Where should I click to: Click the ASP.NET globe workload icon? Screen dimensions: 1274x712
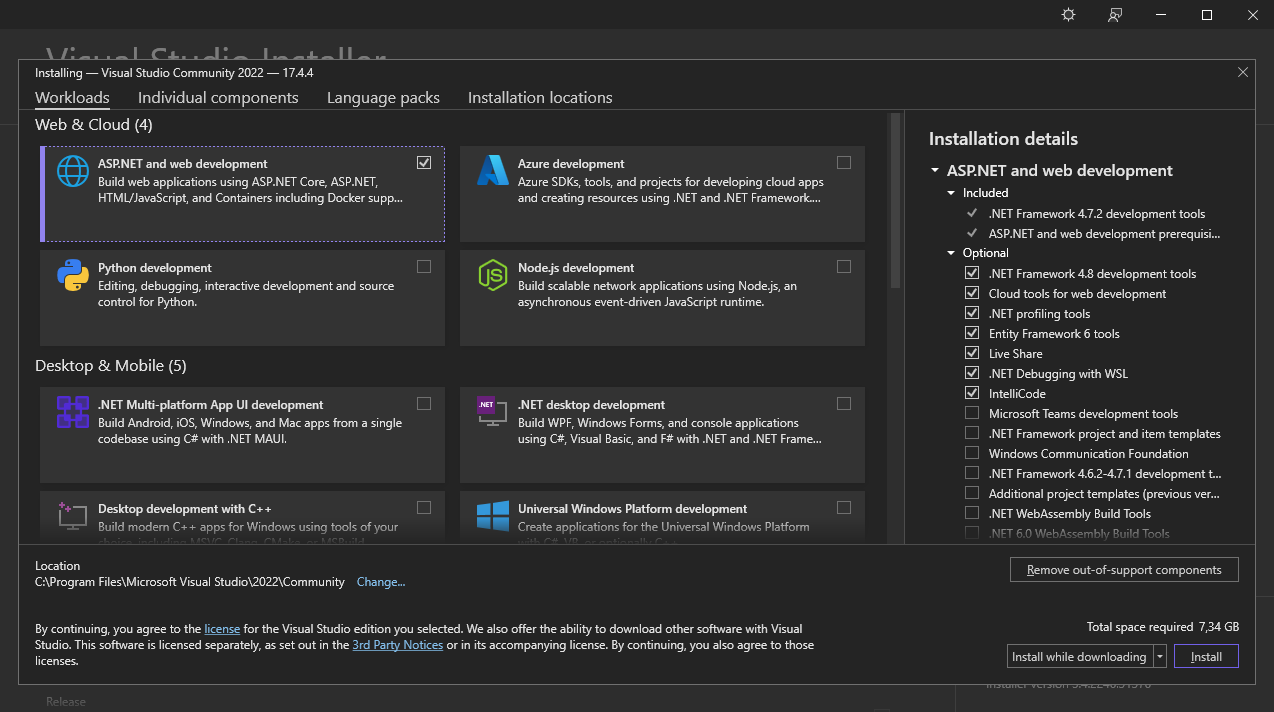73,171
